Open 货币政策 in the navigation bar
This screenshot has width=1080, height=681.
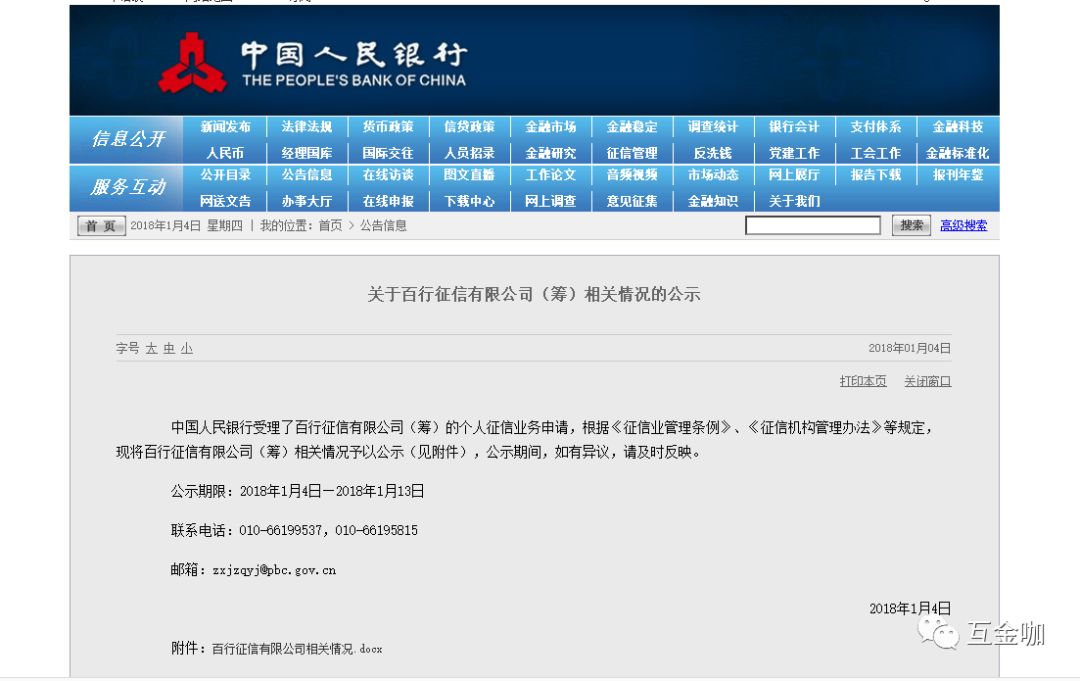click(x=388, y=127)
